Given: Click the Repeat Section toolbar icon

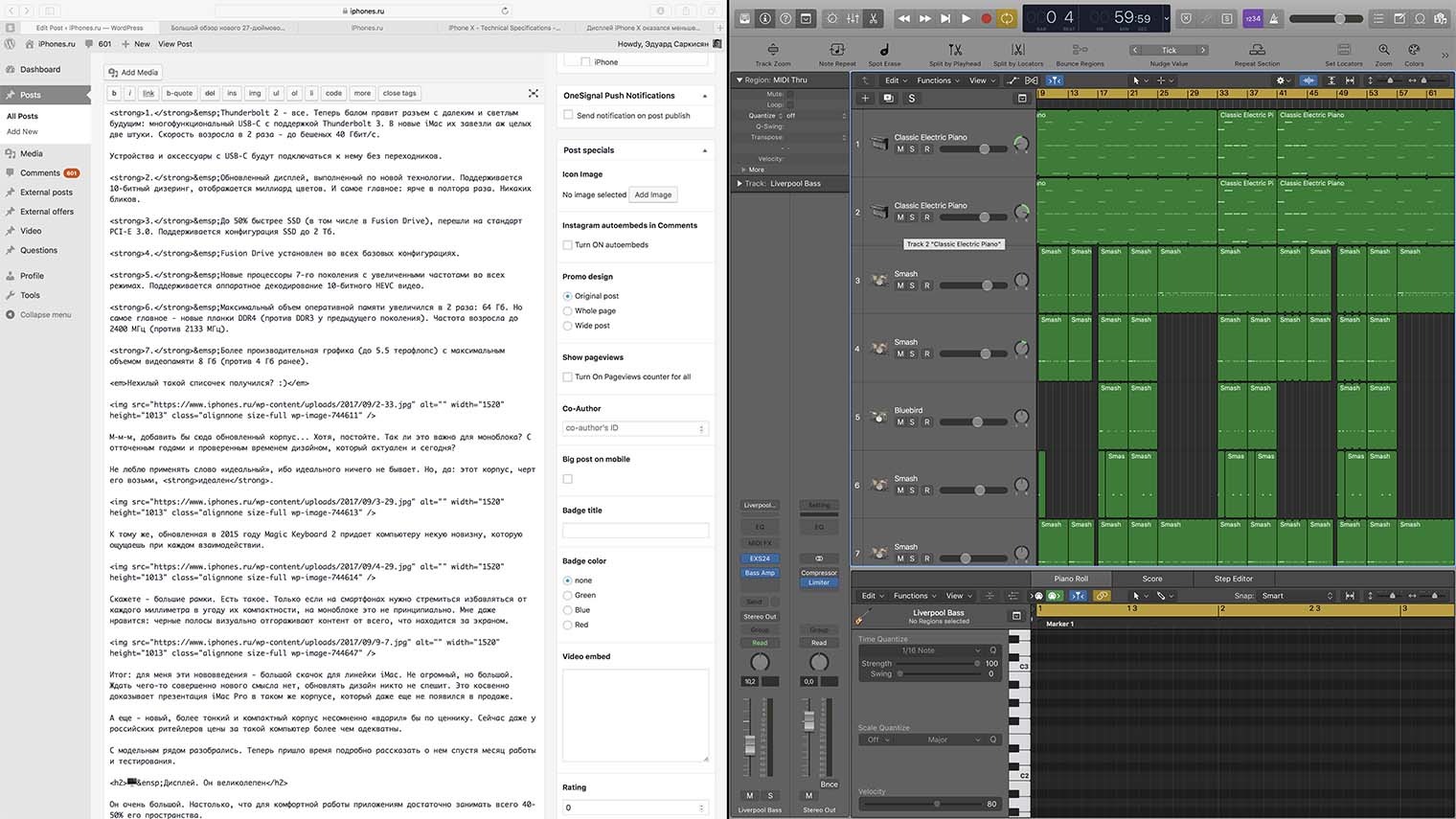Looking at the screenshot, I should 1257,50.
